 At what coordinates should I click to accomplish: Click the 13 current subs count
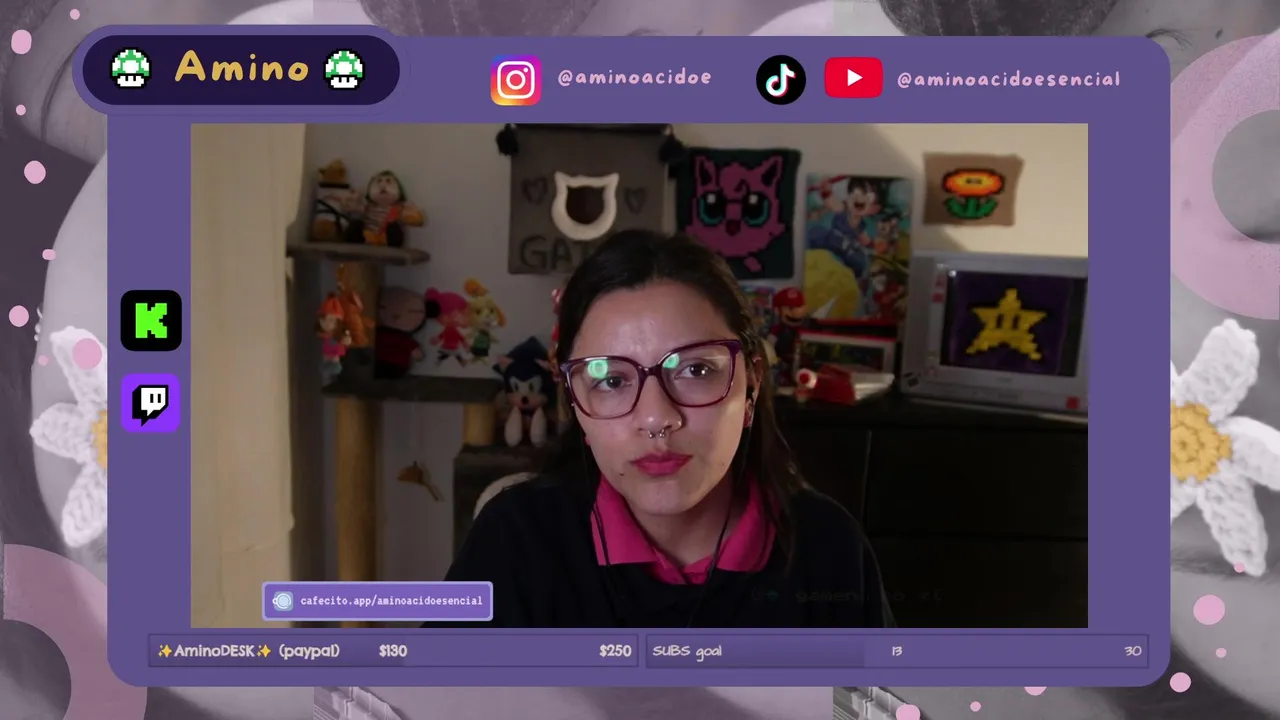pyautogui.click(x=896, y=651)
